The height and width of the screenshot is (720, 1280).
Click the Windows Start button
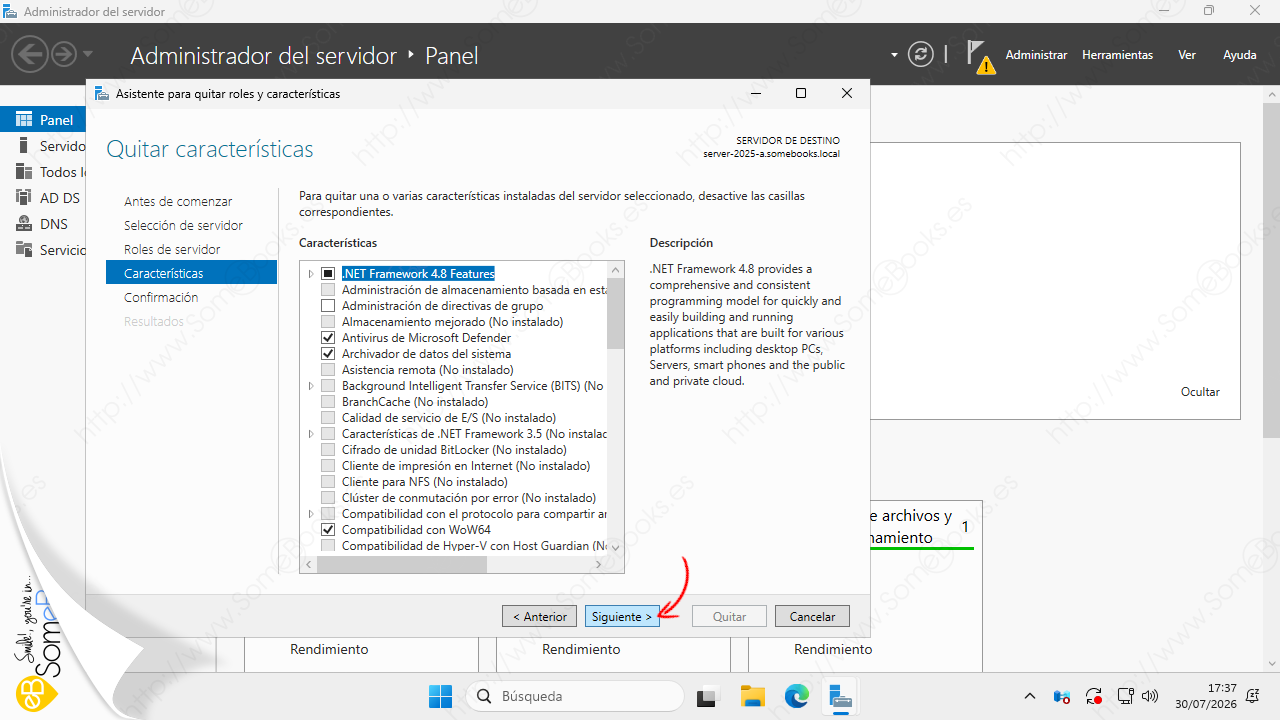[440, 696]
